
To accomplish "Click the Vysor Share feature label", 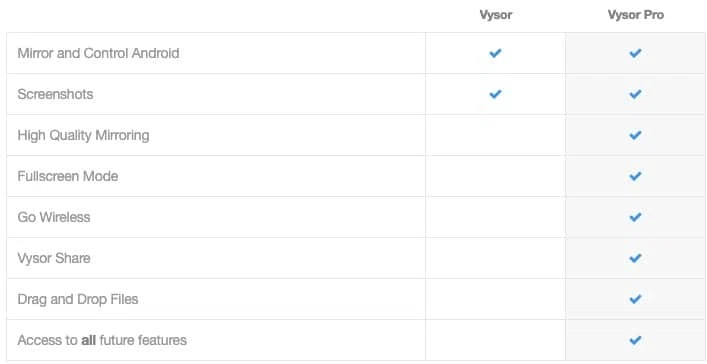I will (54, 258).
